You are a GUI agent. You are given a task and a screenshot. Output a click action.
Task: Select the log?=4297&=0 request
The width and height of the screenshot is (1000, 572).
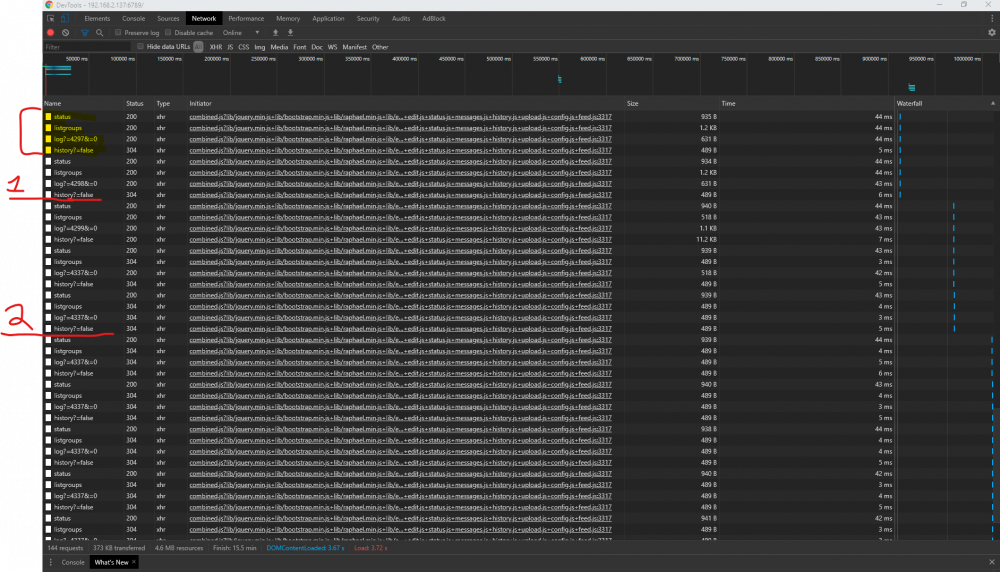click(75, 139)
